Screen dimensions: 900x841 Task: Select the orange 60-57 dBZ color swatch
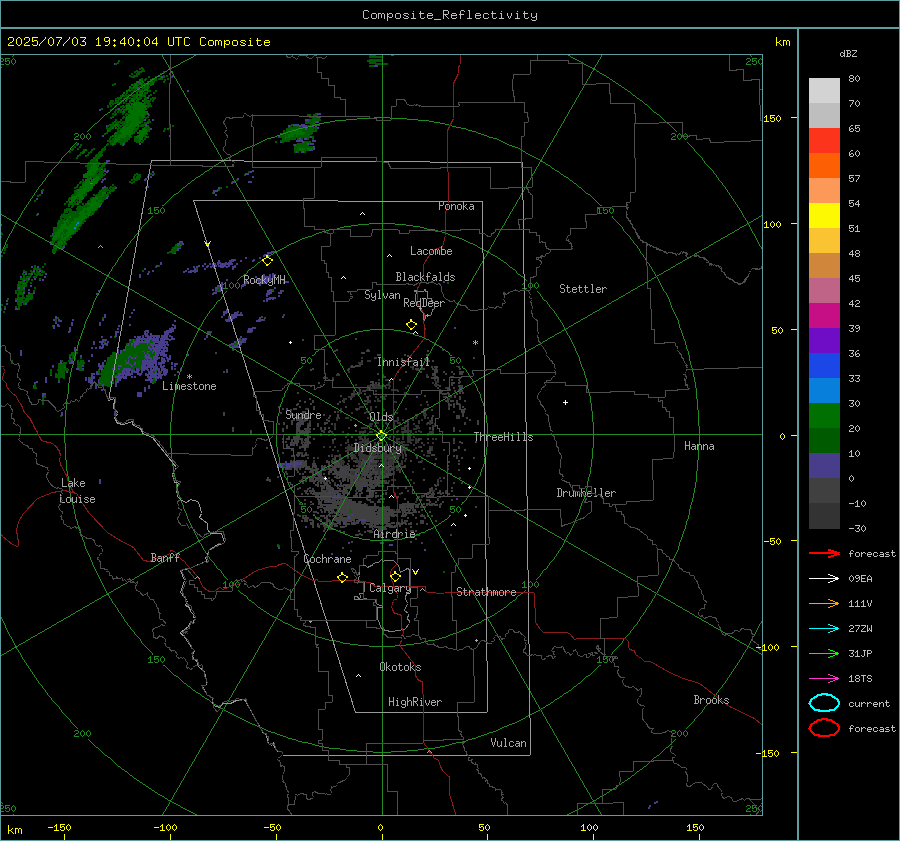tap(824, 165)
